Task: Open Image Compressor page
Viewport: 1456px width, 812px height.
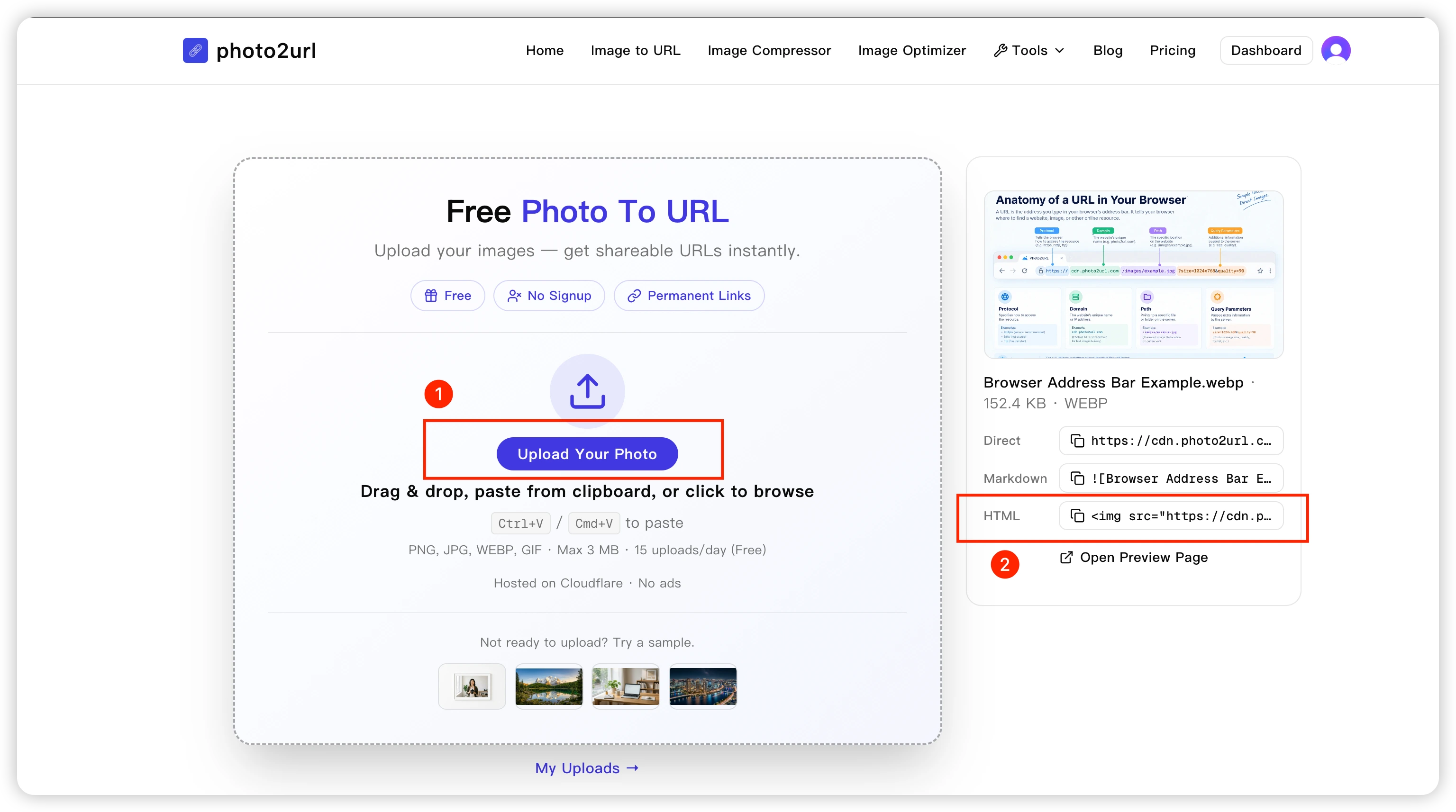Action: (769, 50)
